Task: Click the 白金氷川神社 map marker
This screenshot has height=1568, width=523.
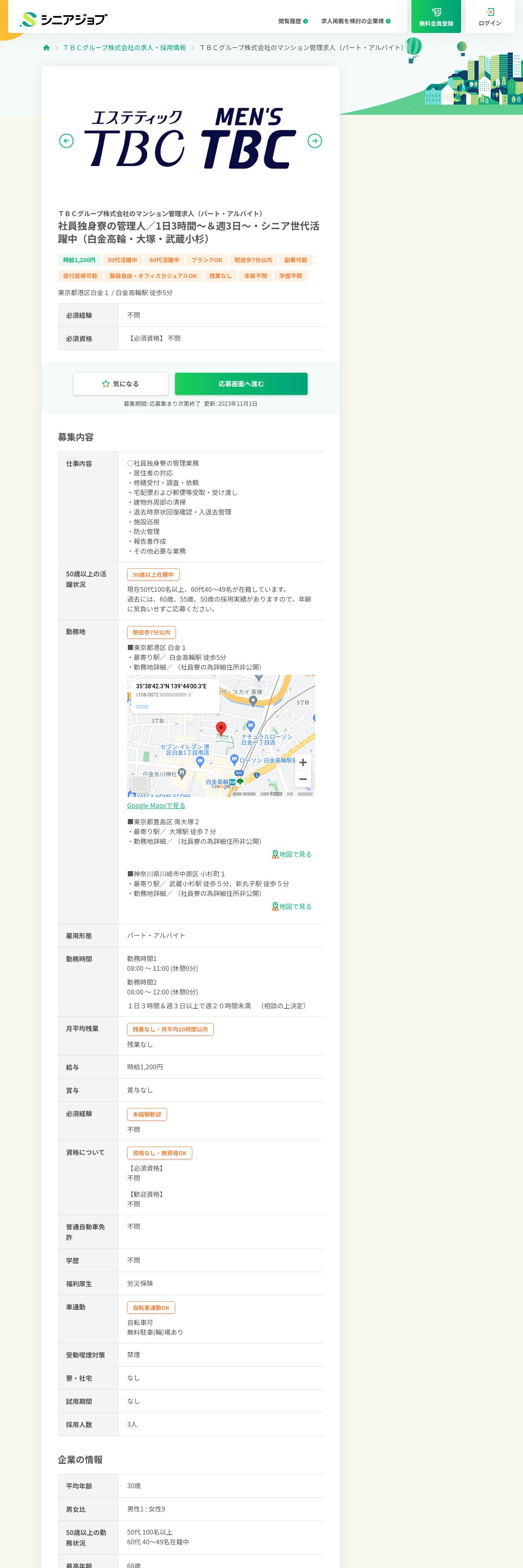Action: 181,773
